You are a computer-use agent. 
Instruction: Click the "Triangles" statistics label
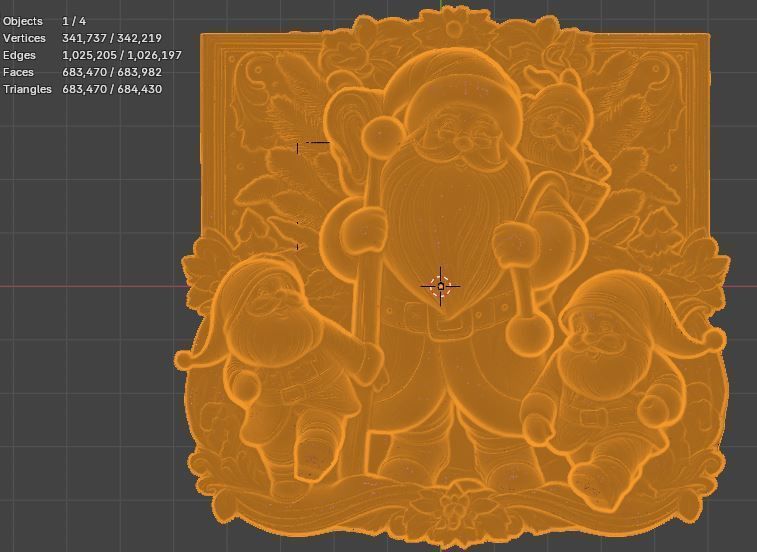click(27, 89)
